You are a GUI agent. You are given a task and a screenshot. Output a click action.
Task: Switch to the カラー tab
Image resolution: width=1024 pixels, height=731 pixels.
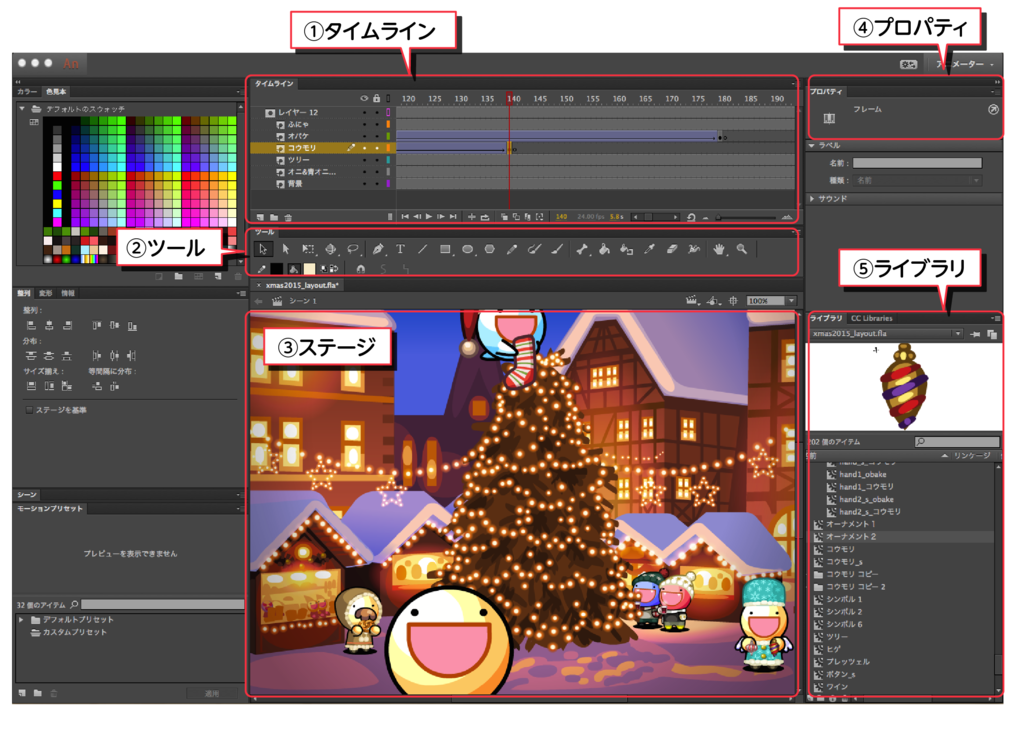coord(27,92)
